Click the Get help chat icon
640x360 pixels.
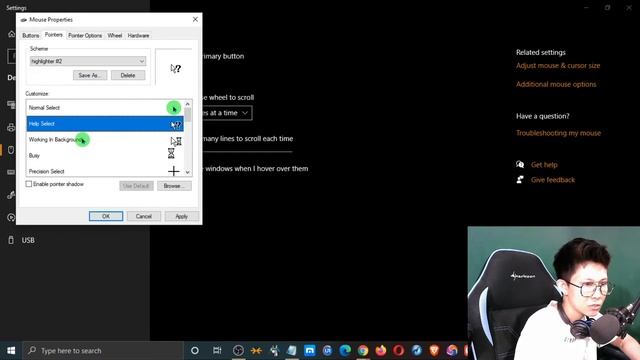coord(520,164)
